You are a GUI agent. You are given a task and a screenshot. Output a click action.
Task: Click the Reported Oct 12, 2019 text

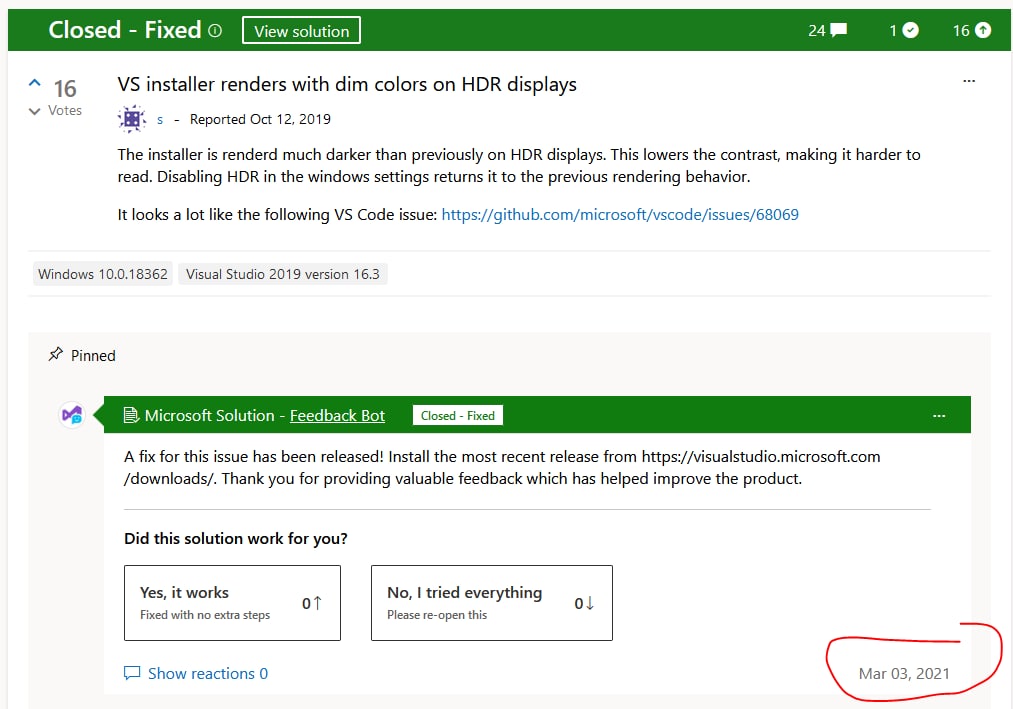pyautogui.click(x=260, y=120)
